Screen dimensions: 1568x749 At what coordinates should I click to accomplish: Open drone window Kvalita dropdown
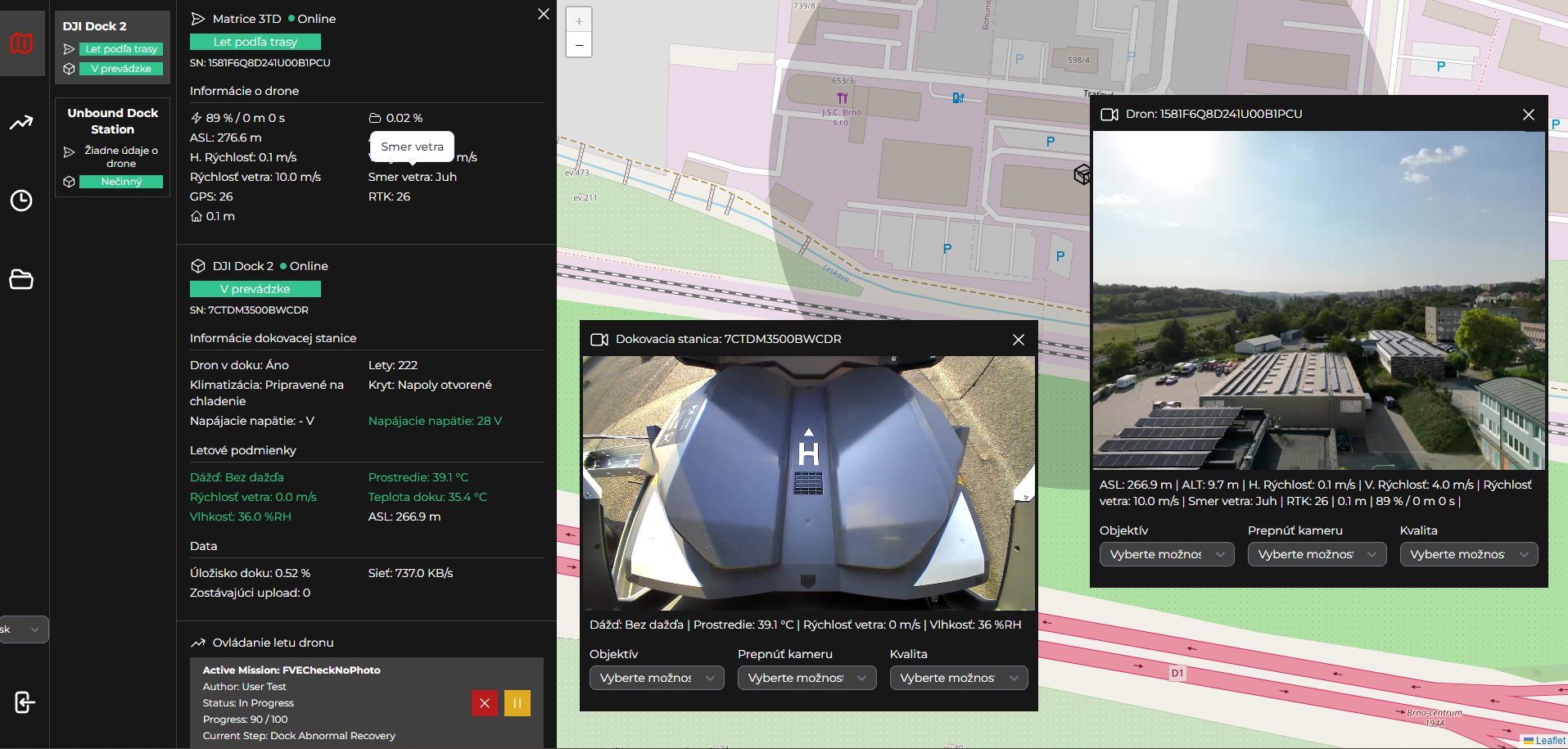tap(1469, 554)
